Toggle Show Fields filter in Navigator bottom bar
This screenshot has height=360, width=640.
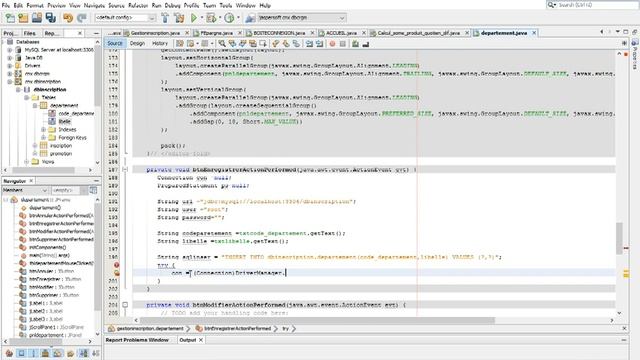[x=21, y=353]
